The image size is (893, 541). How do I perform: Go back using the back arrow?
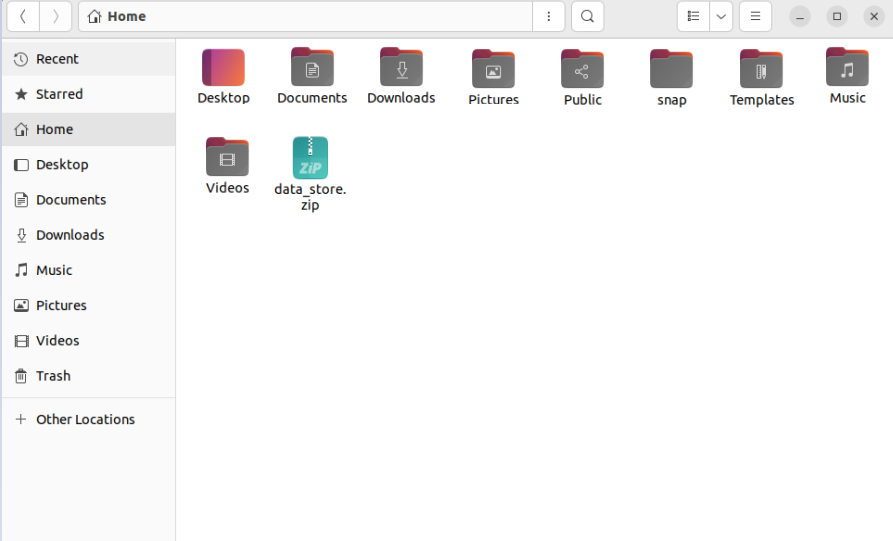[23, 17]
